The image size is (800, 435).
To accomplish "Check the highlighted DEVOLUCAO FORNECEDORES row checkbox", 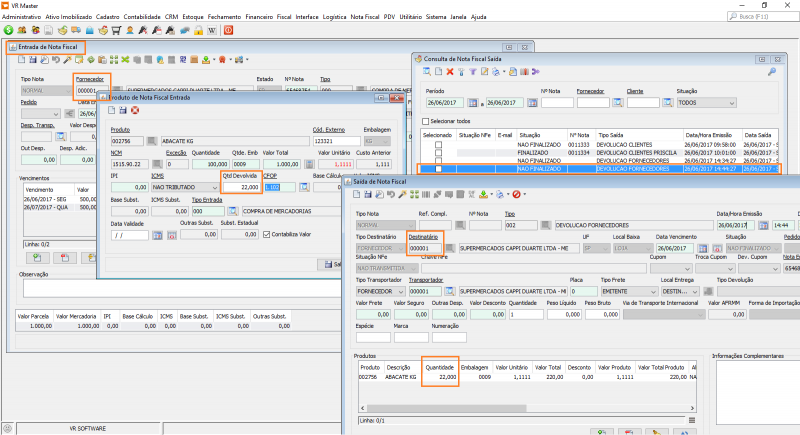I will [x=438, y=169].
